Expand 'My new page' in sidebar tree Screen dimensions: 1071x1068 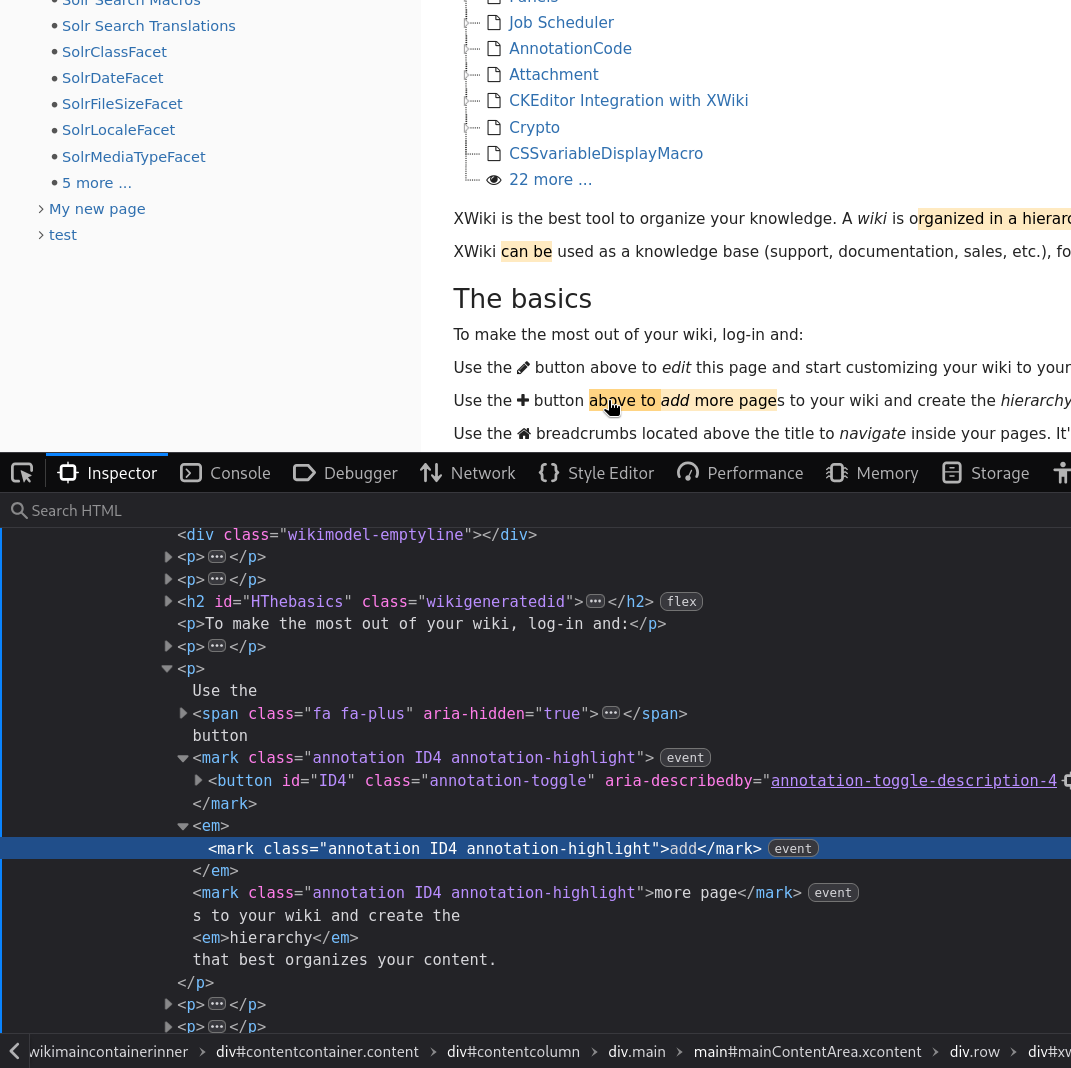tap(41, 209)
